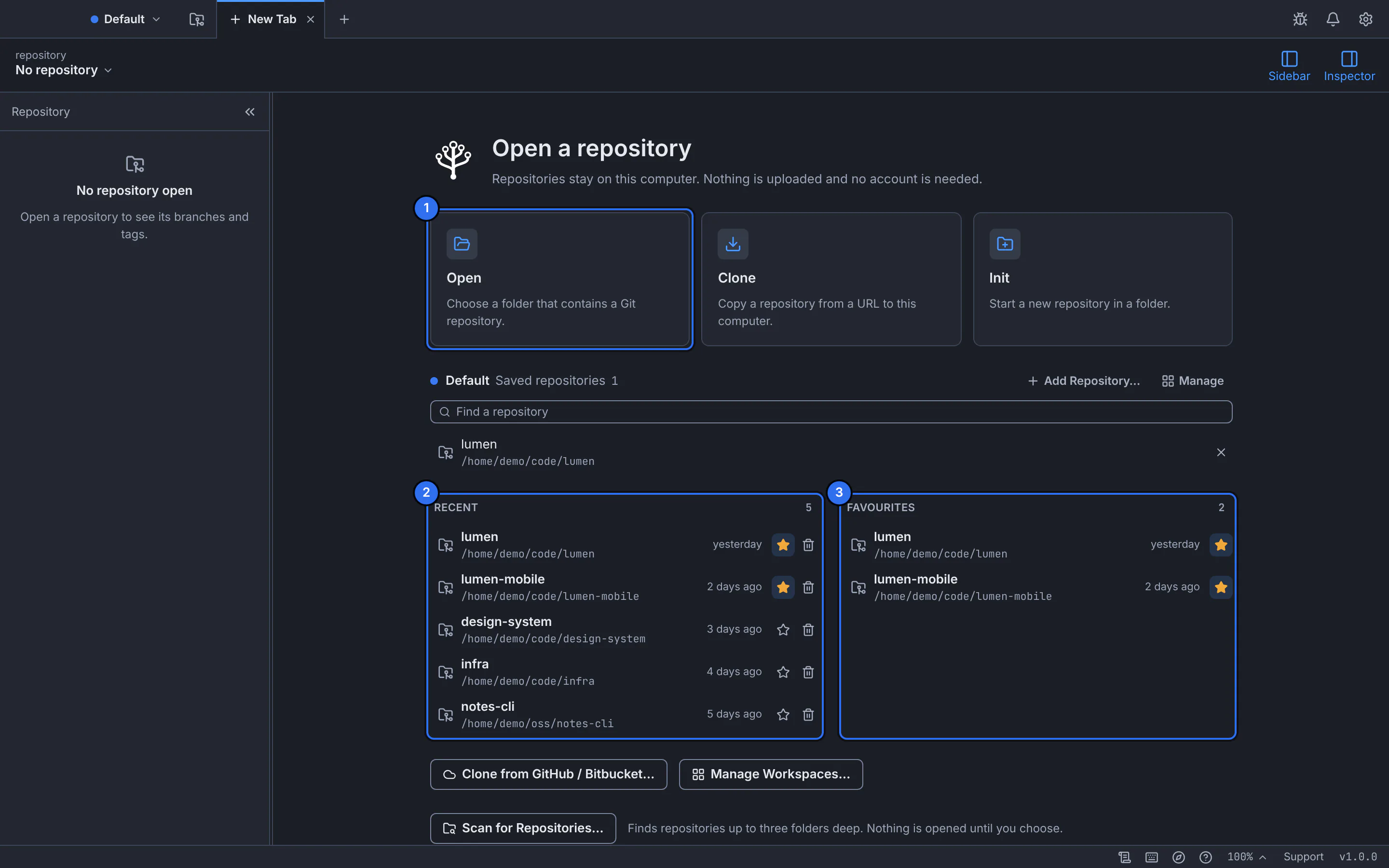Focus the Find a repository search field
This screenshot has height=868, width=1389.
tap(831, 412)
